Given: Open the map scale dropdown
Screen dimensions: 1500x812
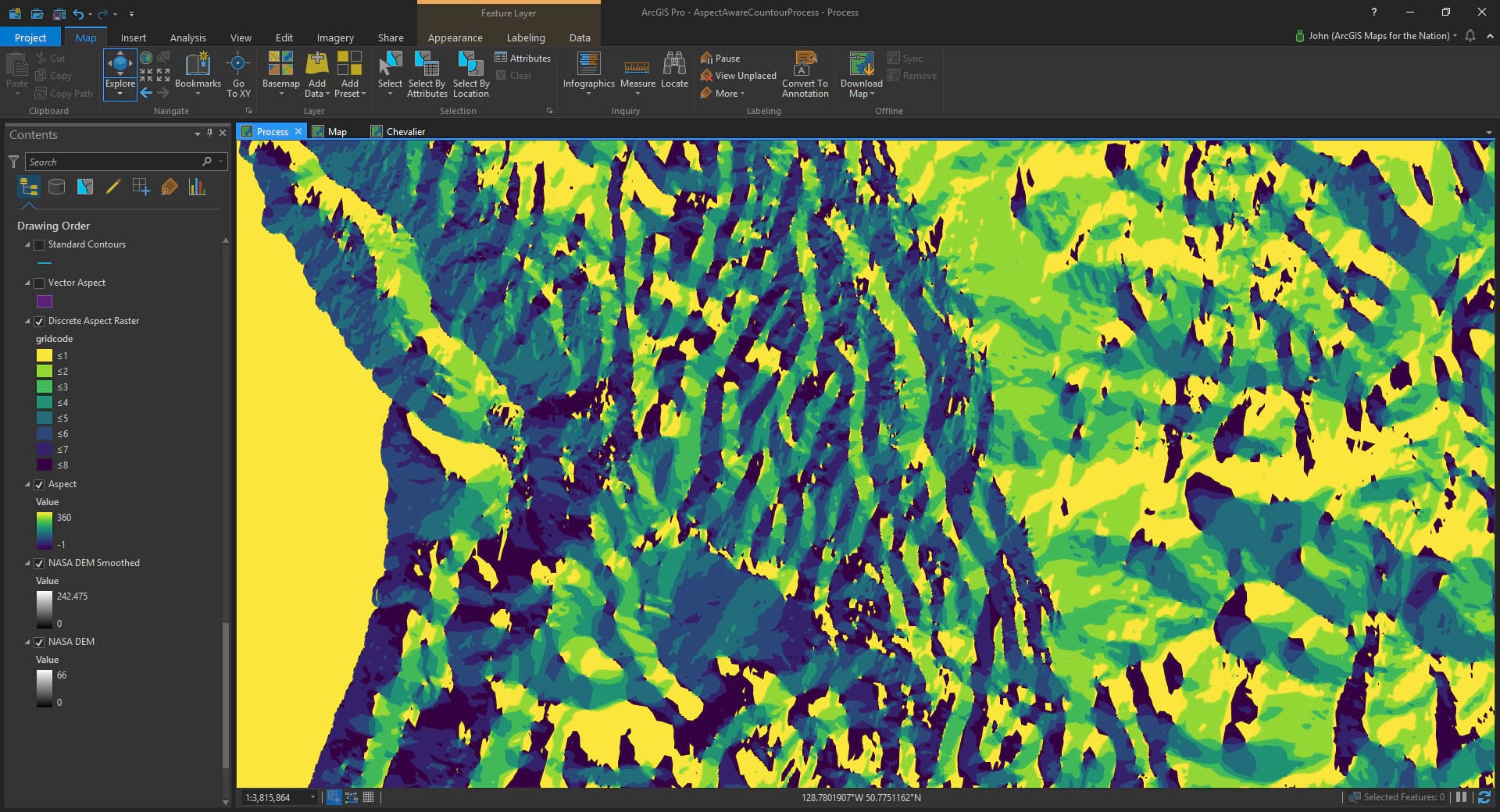Looking at the screenshot, I should 312,797.
